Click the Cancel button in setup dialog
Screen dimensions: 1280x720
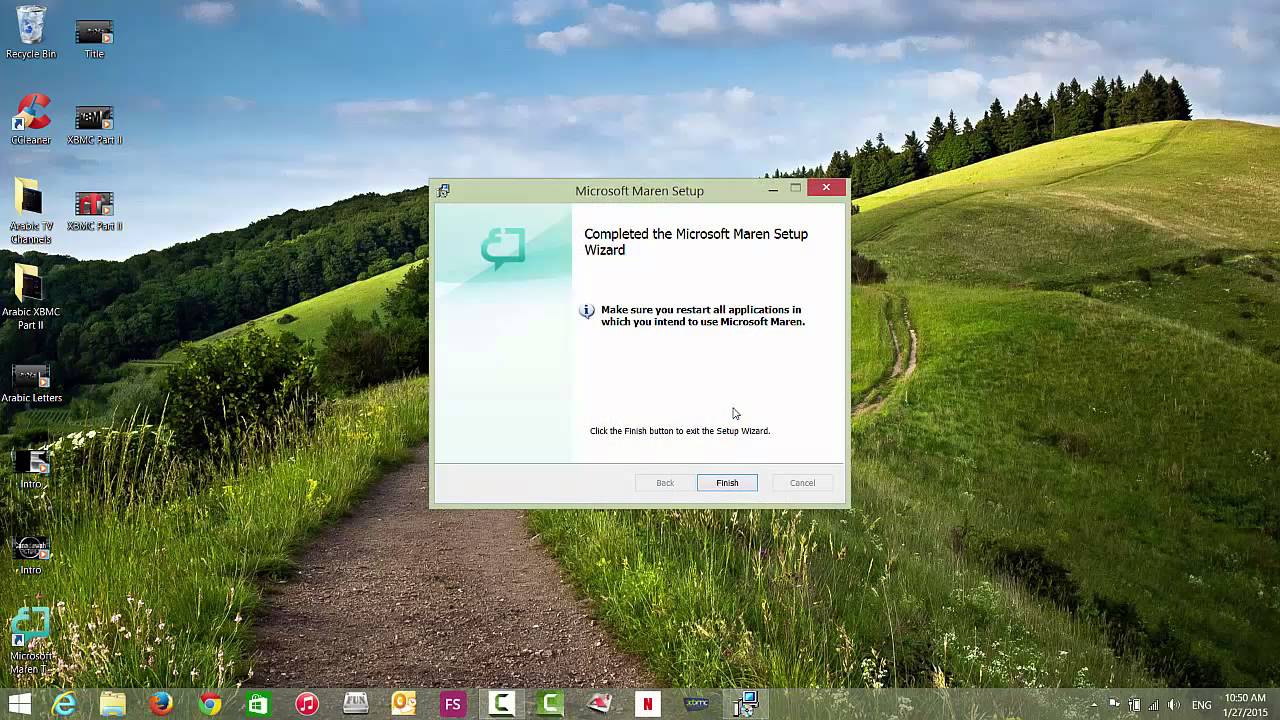(802, 483)
